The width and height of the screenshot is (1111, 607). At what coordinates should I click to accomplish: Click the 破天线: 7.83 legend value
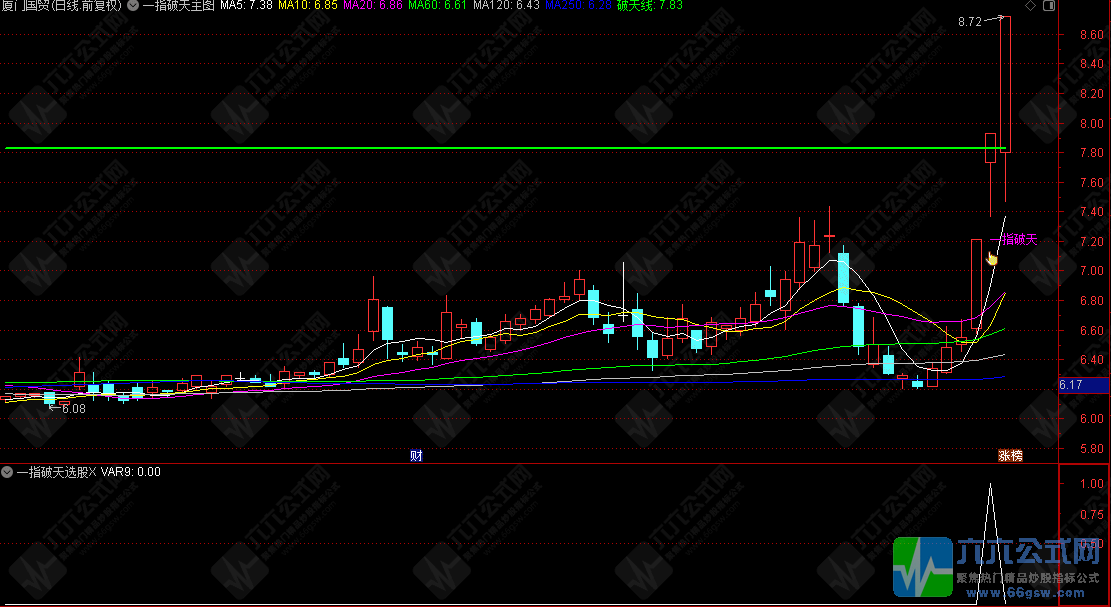click(x=650, y=6)
